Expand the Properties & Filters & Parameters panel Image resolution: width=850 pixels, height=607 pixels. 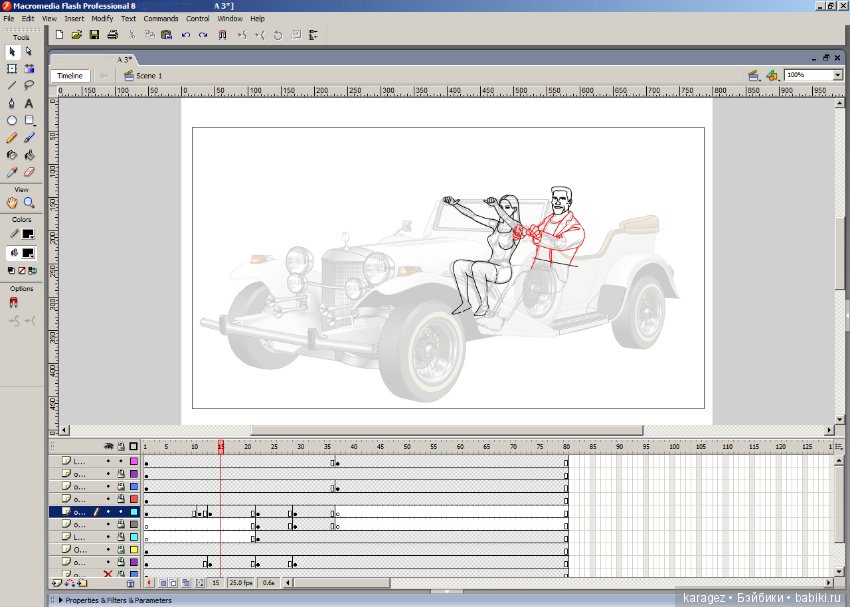61,600
